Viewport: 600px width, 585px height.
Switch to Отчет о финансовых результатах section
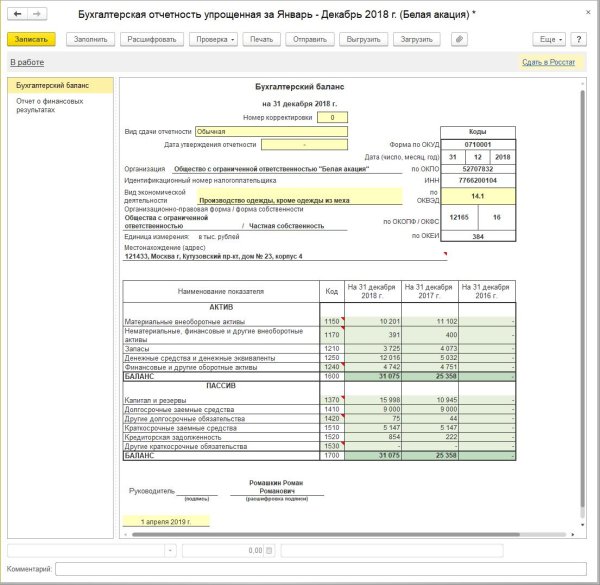[x=50, y=105]
